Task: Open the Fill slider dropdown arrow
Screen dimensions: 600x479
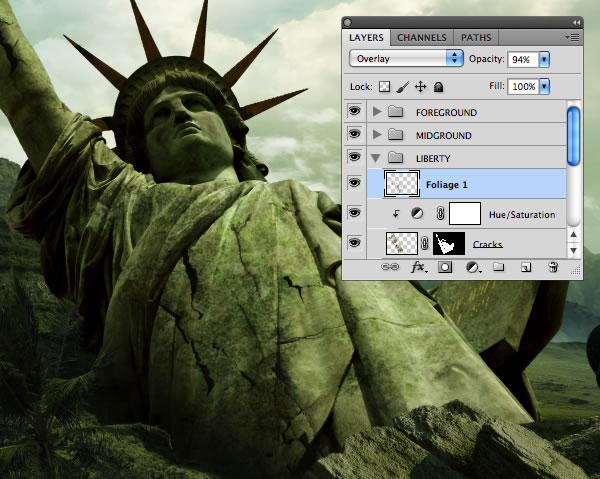Action: (544, 86)
